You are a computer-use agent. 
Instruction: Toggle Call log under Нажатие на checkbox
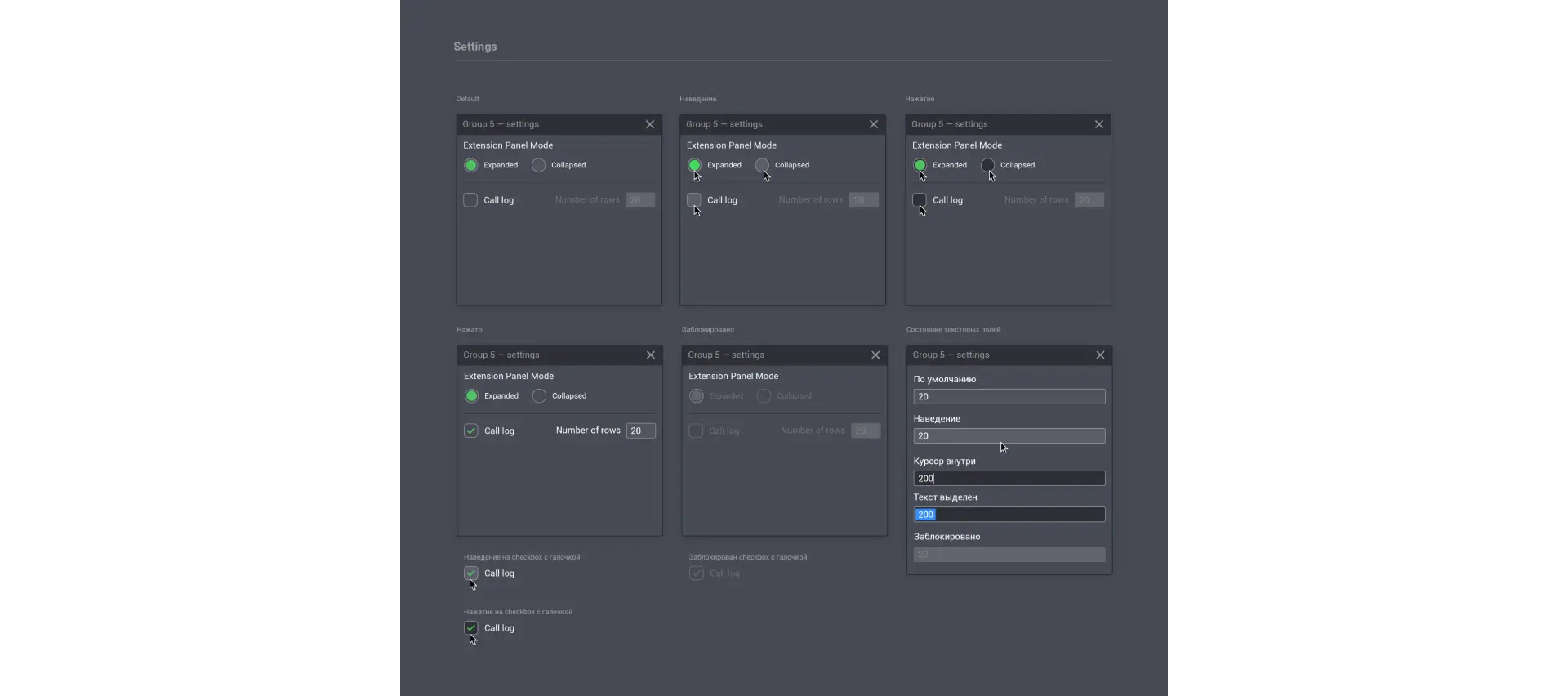[x=471, y=628]
